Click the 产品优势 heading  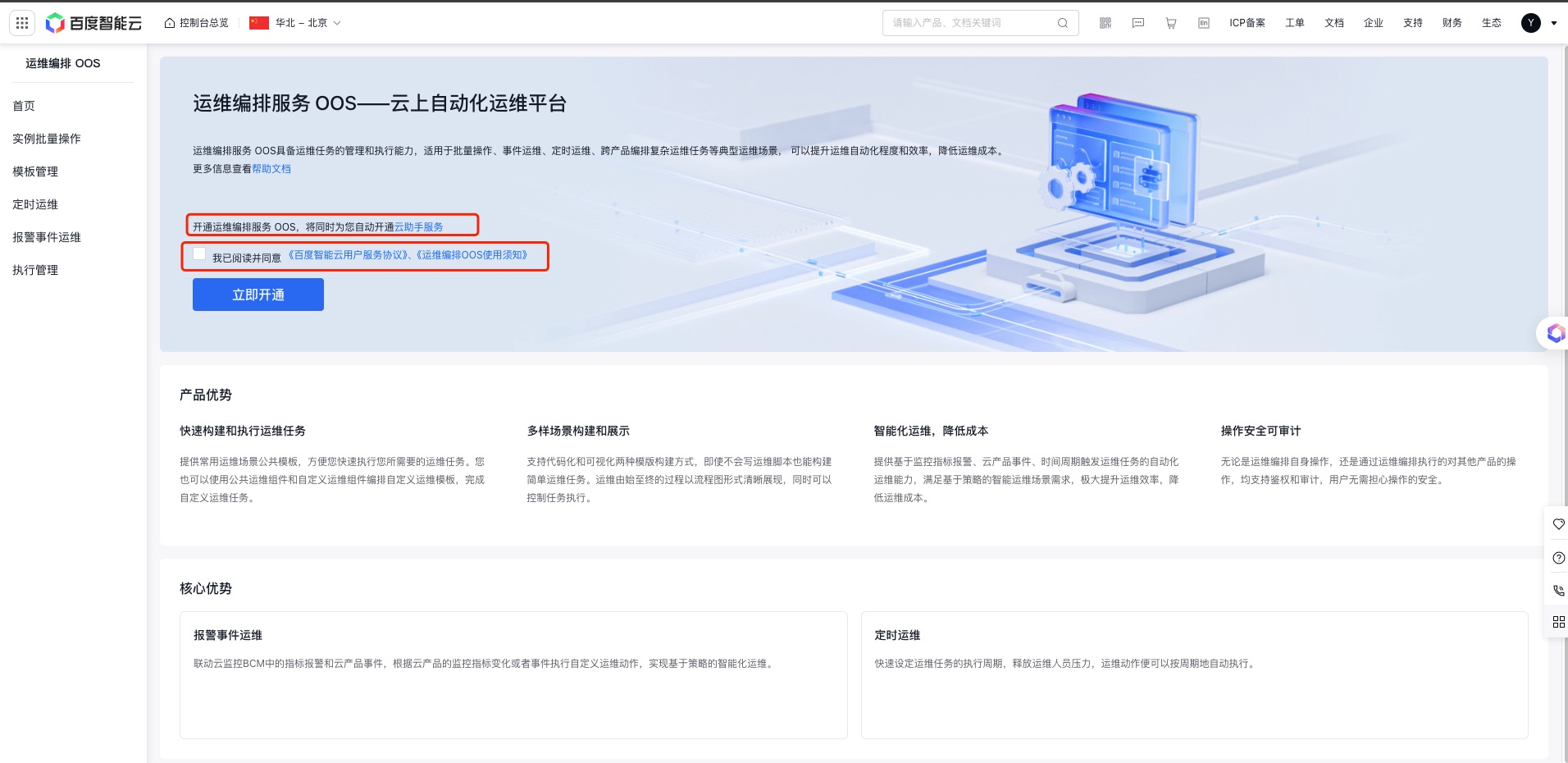(206, 395)
